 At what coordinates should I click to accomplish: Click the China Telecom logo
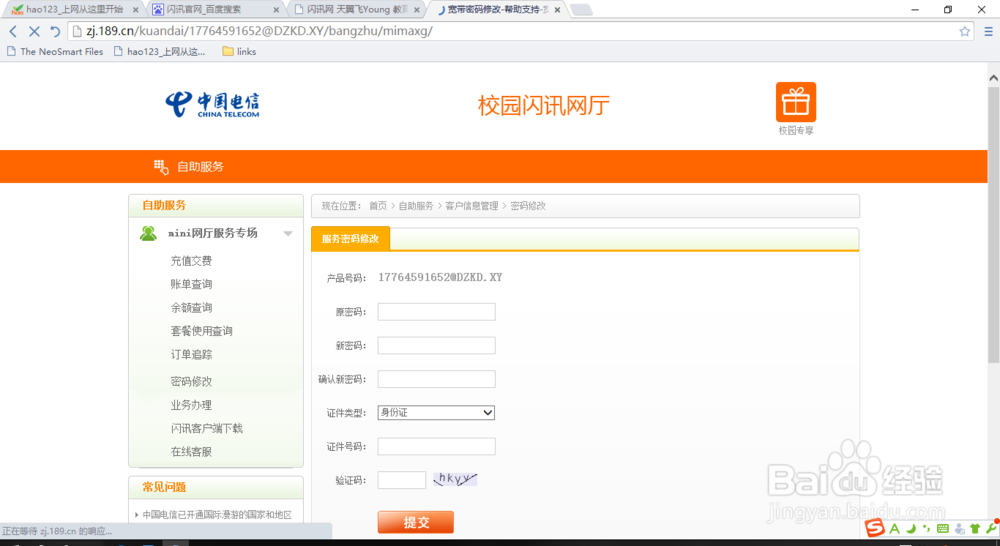(212, 105)
